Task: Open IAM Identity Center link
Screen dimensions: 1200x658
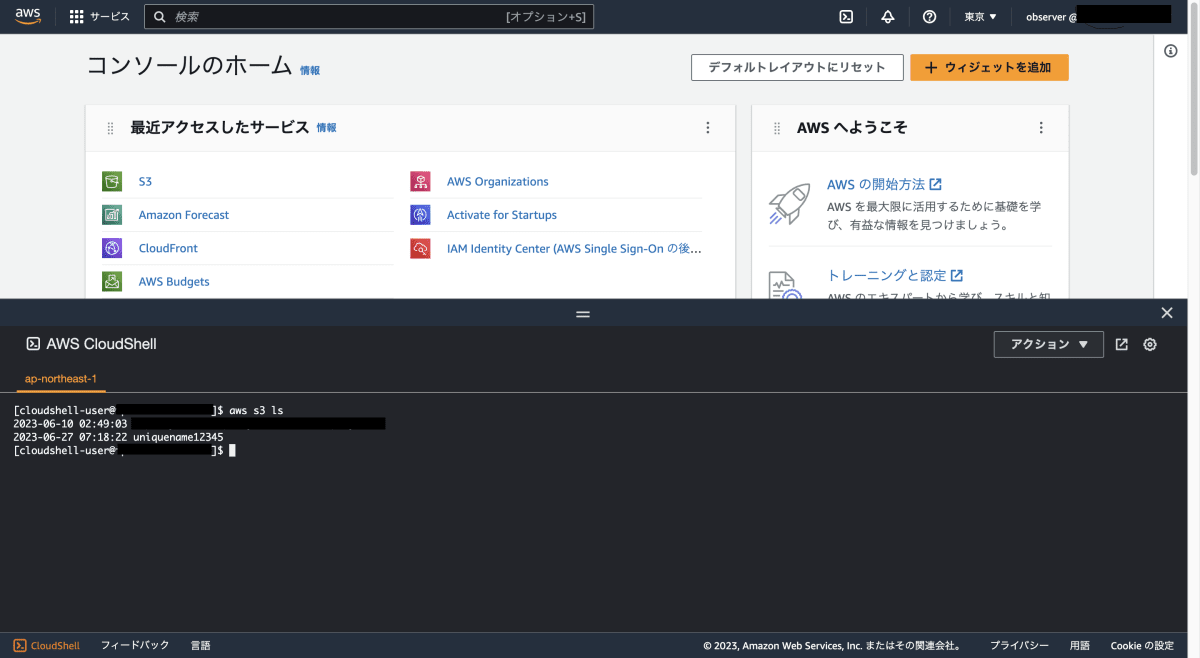Action: pos(574,248)
